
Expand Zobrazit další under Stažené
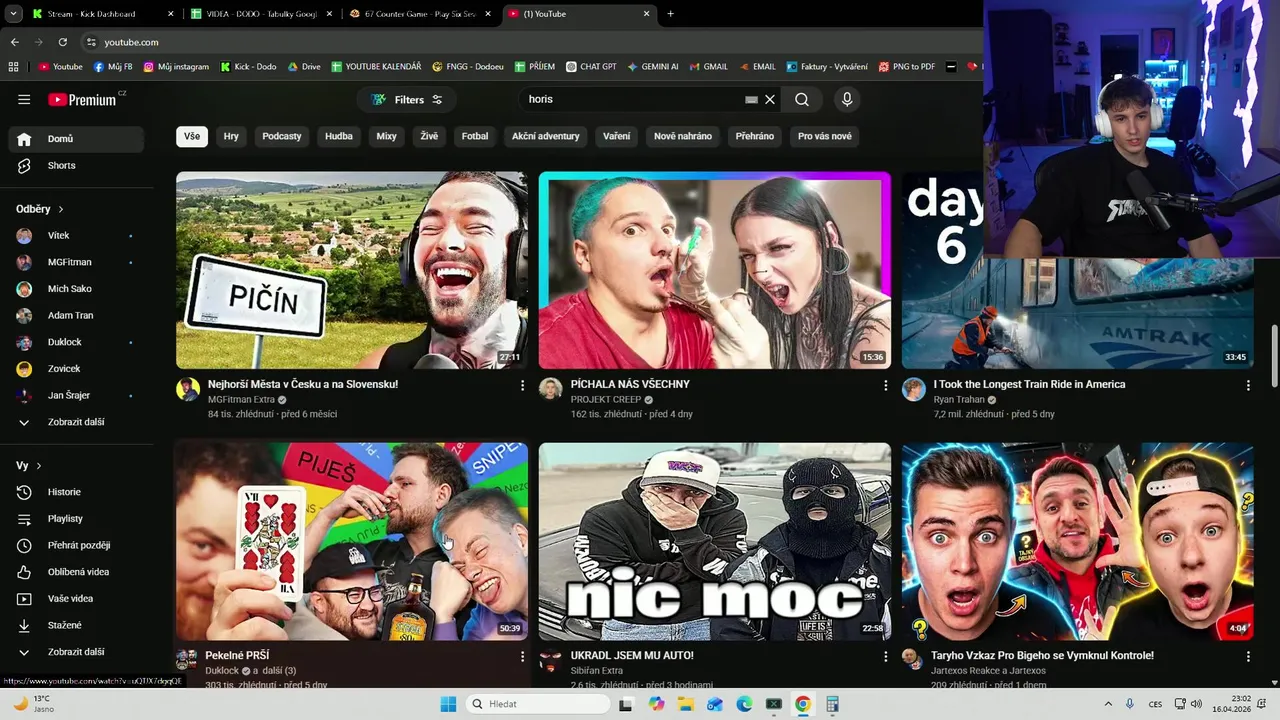[x=76, y=652]
